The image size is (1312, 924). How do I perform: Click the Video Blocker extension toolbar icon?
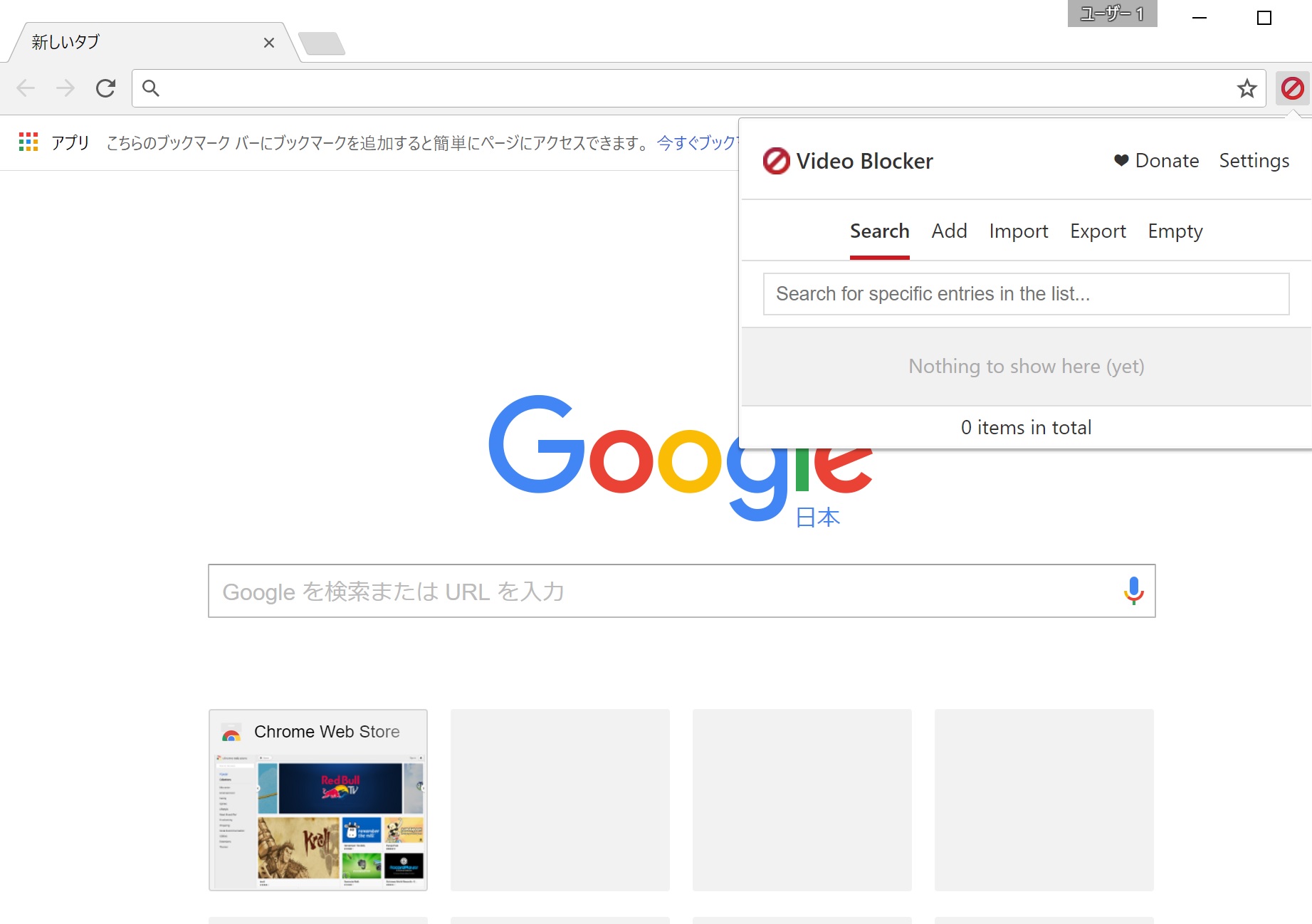1292,88
